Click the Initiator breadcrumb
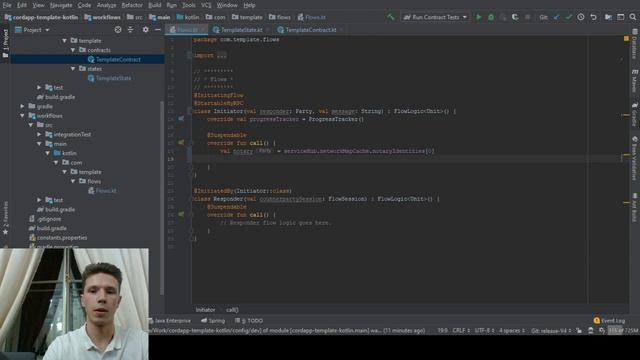640x360 pixels. (x=205, y=310)
